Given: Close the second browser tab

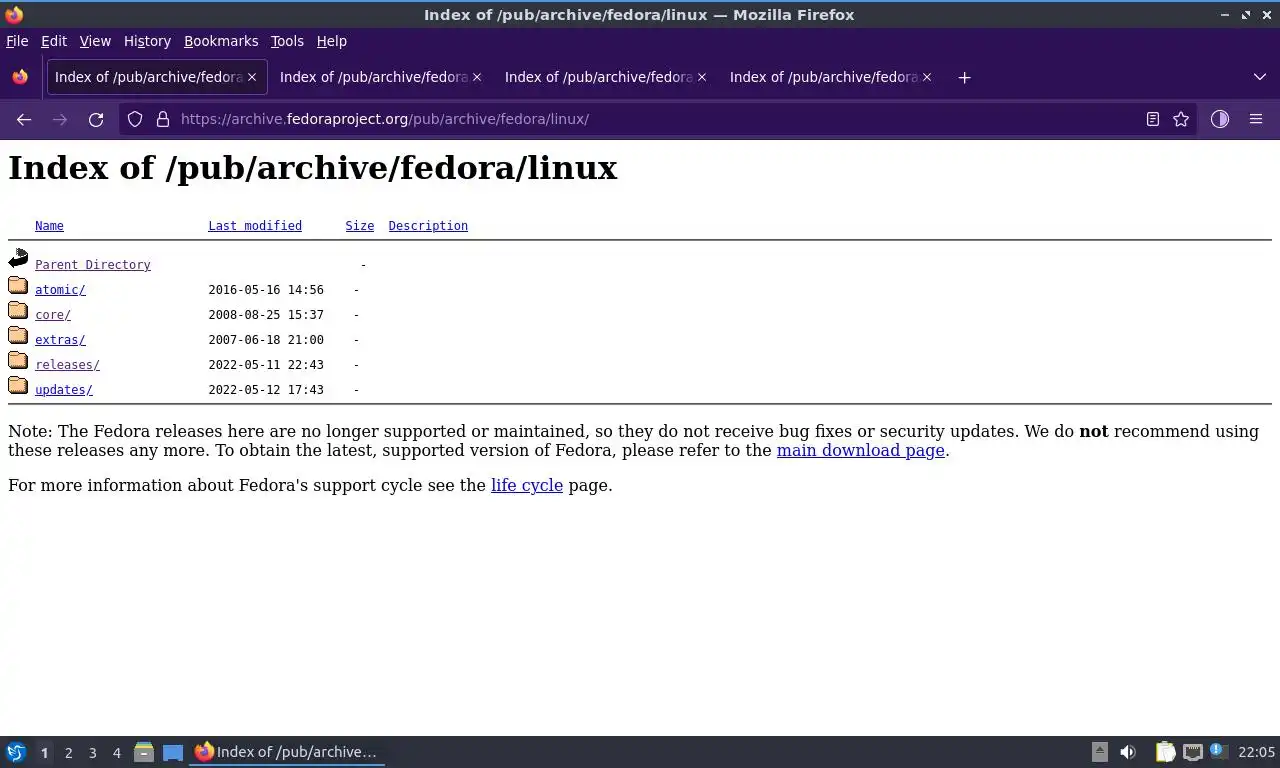Looking at the screenshot, I should tap(477, 77).
